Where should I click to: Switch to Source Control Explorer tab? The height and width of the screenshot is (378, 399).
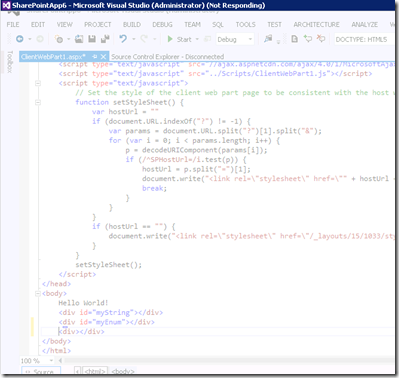[167, 56]
